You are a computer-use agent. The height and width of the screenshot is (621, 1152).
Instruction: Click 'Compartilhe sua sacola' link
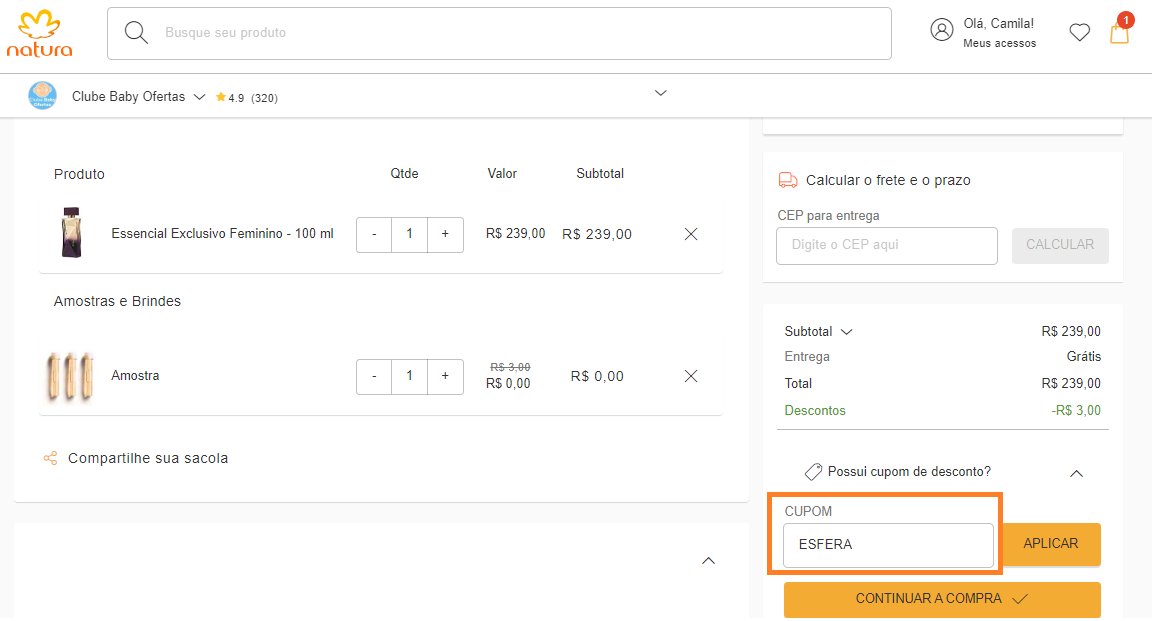[x=148, y=459]
